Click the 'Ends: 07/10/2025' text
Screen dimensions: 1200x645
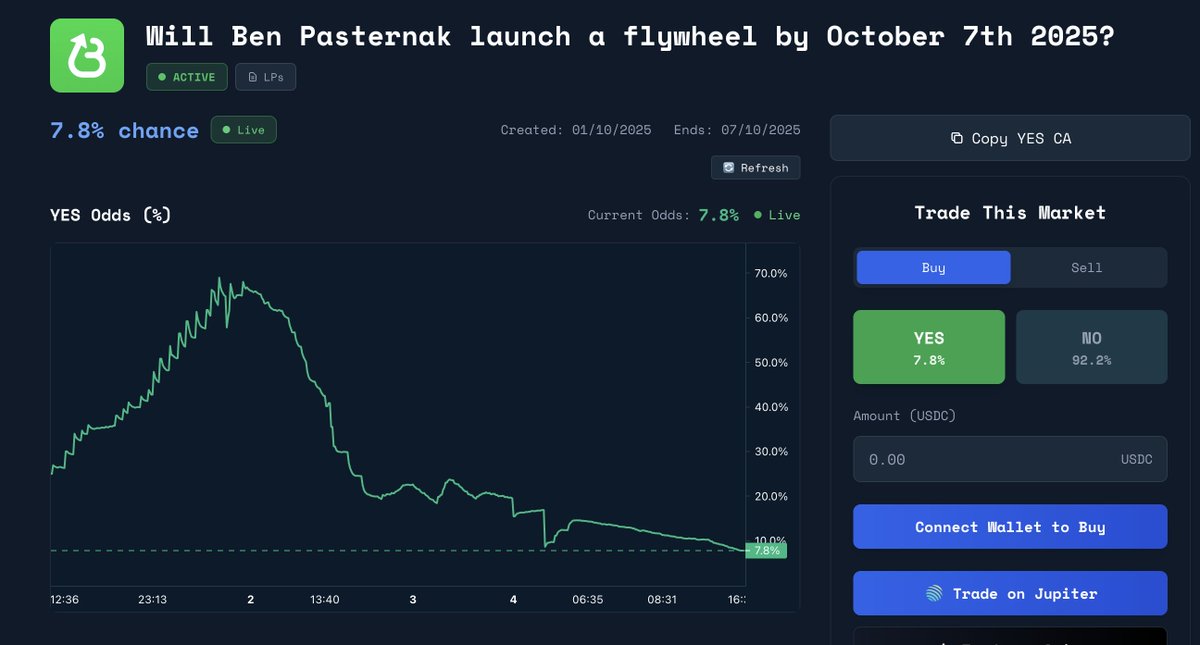[737, 130]
